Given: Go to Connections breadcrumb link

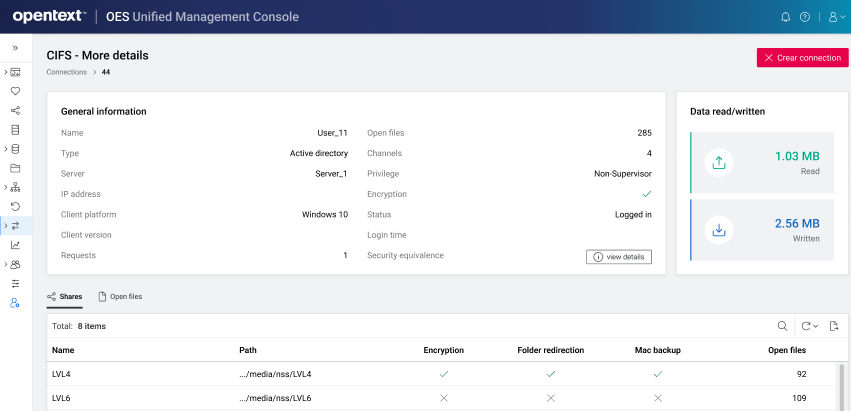Looking at the screenshot, I should 66,72.
